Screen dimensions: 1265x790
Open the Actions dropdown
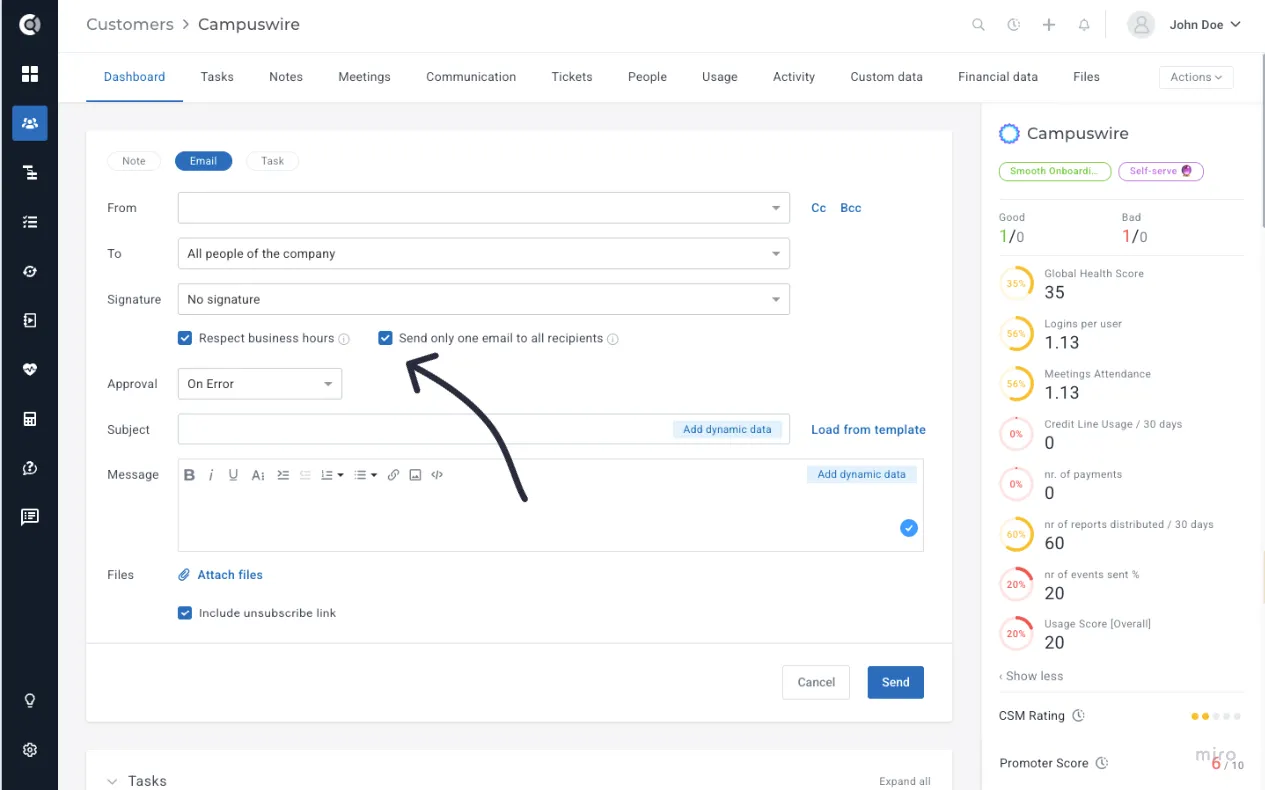[1196, 77]
